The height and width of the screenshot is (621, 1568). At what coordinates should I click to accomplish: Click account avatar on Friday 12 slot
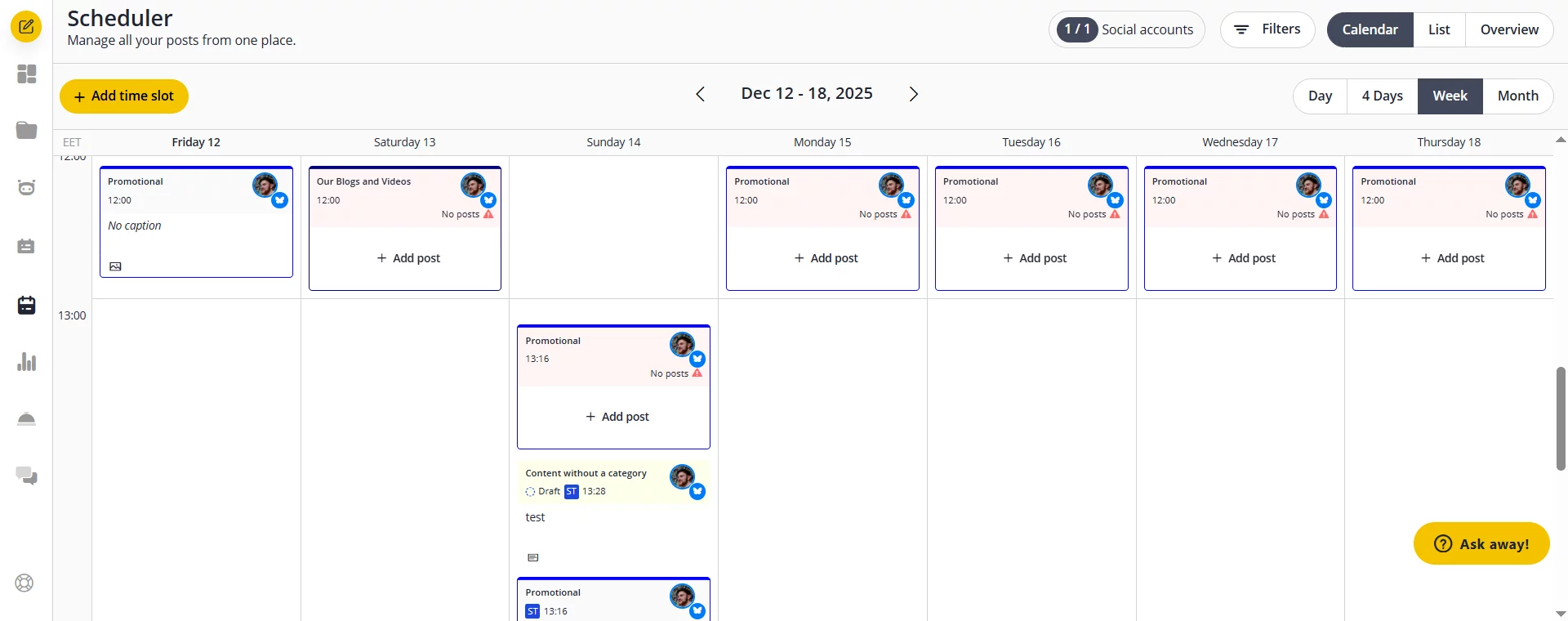[x=265, y=185]
